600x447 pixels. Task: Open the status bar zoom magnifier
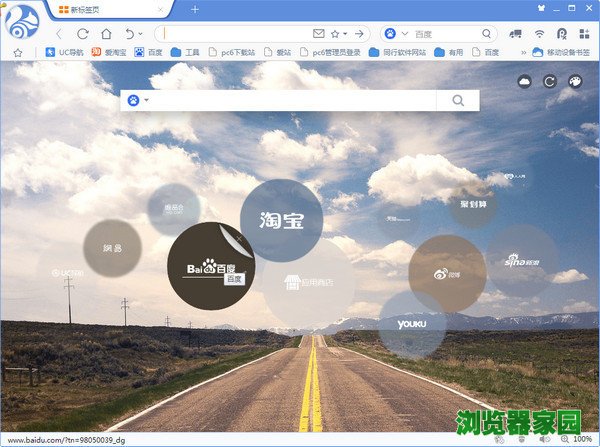[564, 439]
